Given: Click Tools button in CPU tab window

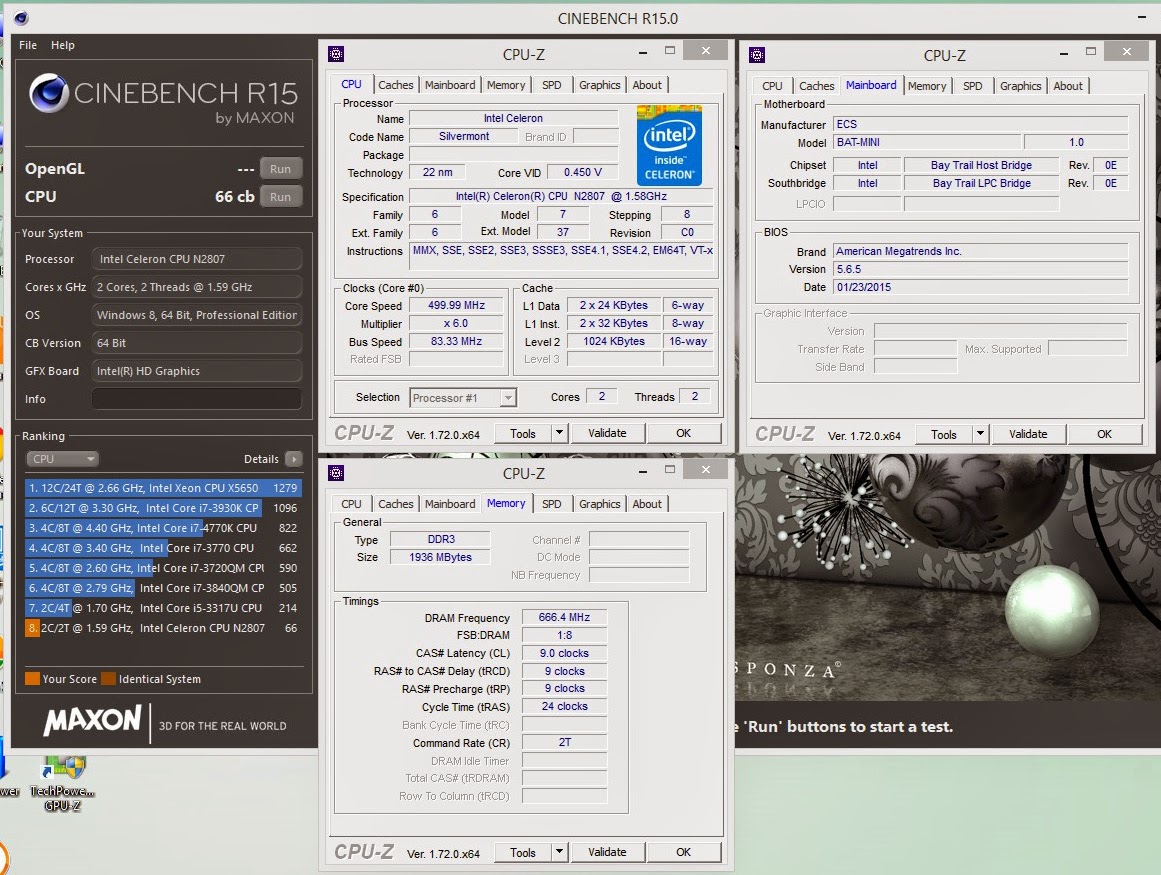Looking at the screenshot, I should click(523, 433).
